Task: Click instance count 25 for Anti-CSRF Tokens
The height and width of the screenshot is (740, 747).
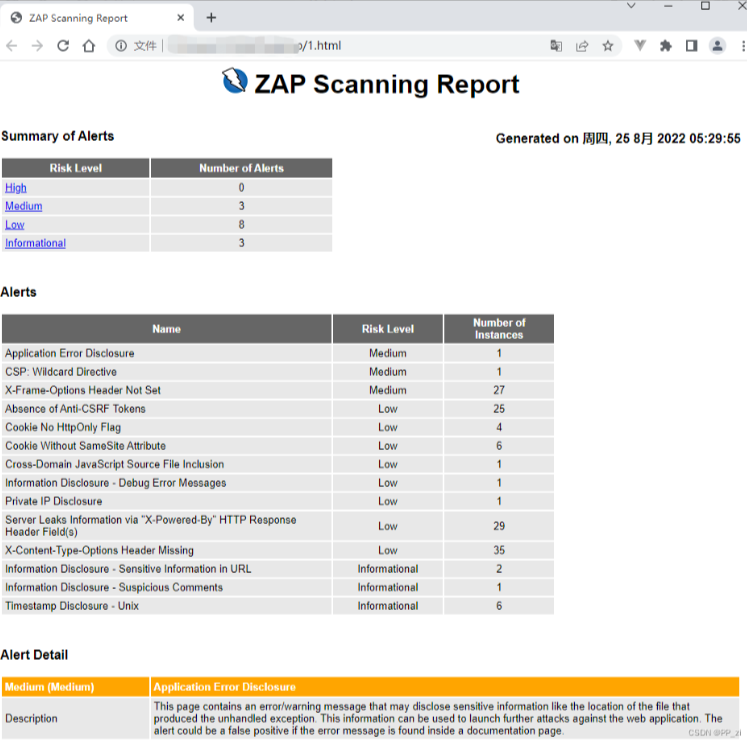Action: pyautogui.click(x=499, y=409)
